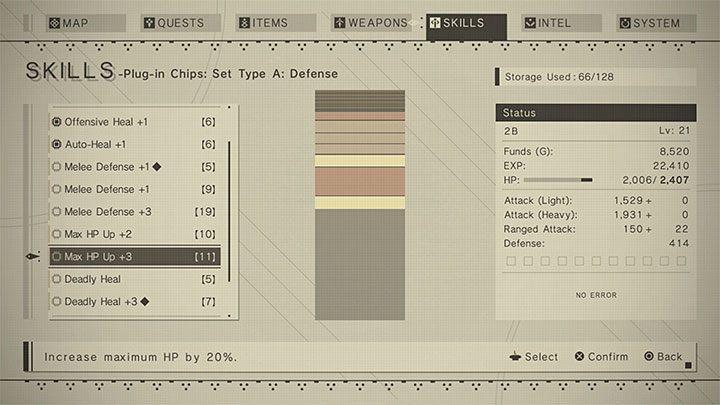Click the SYSTEM tab gear icon
This screenshot has height=405, width=720.
click(625, 23)
